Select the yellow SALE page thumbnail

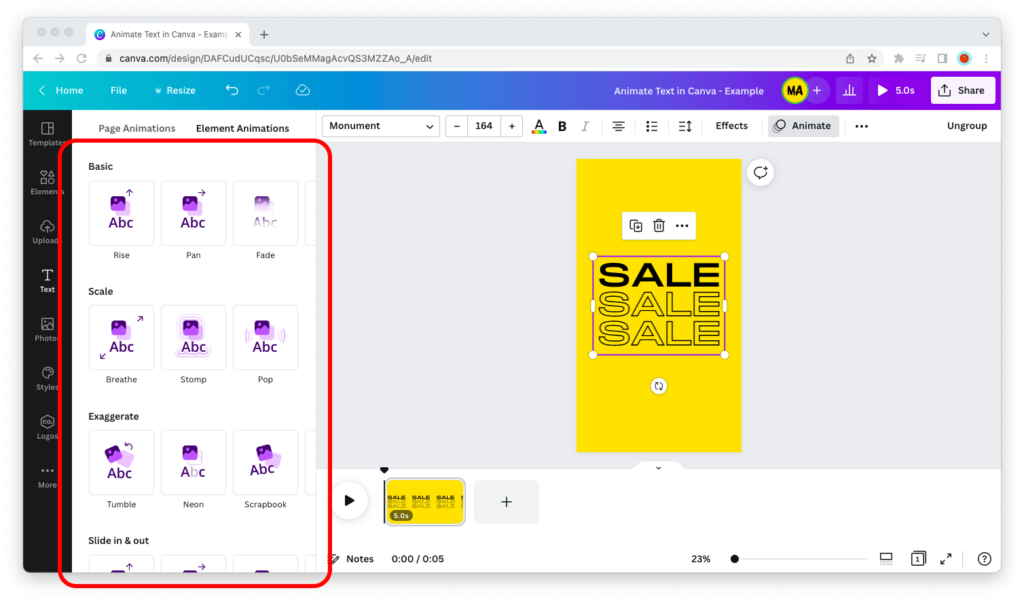click(x=424, y=501)
